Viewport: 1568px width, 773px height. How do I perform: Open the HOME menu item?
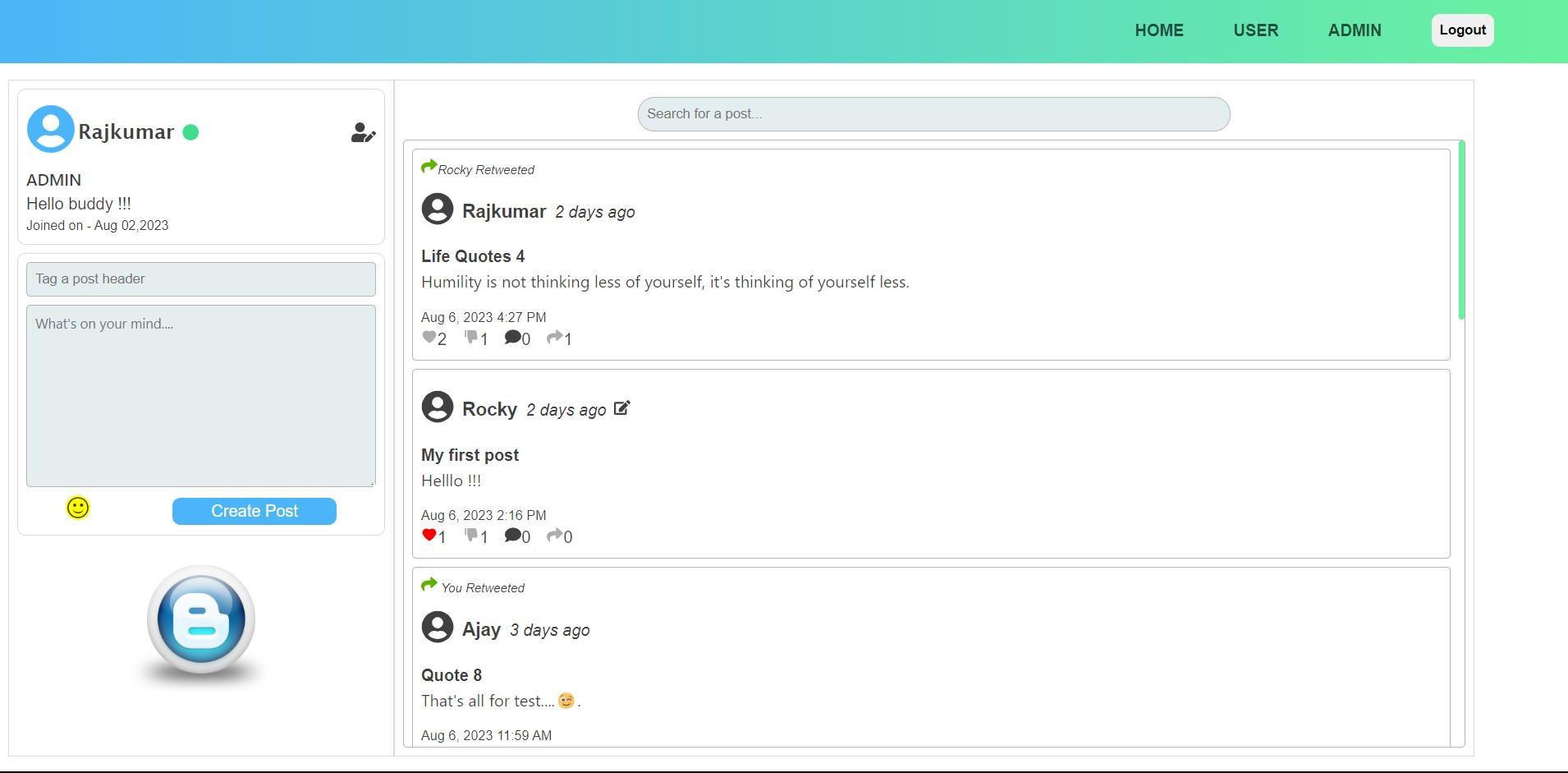click(x=1159, y=30)
